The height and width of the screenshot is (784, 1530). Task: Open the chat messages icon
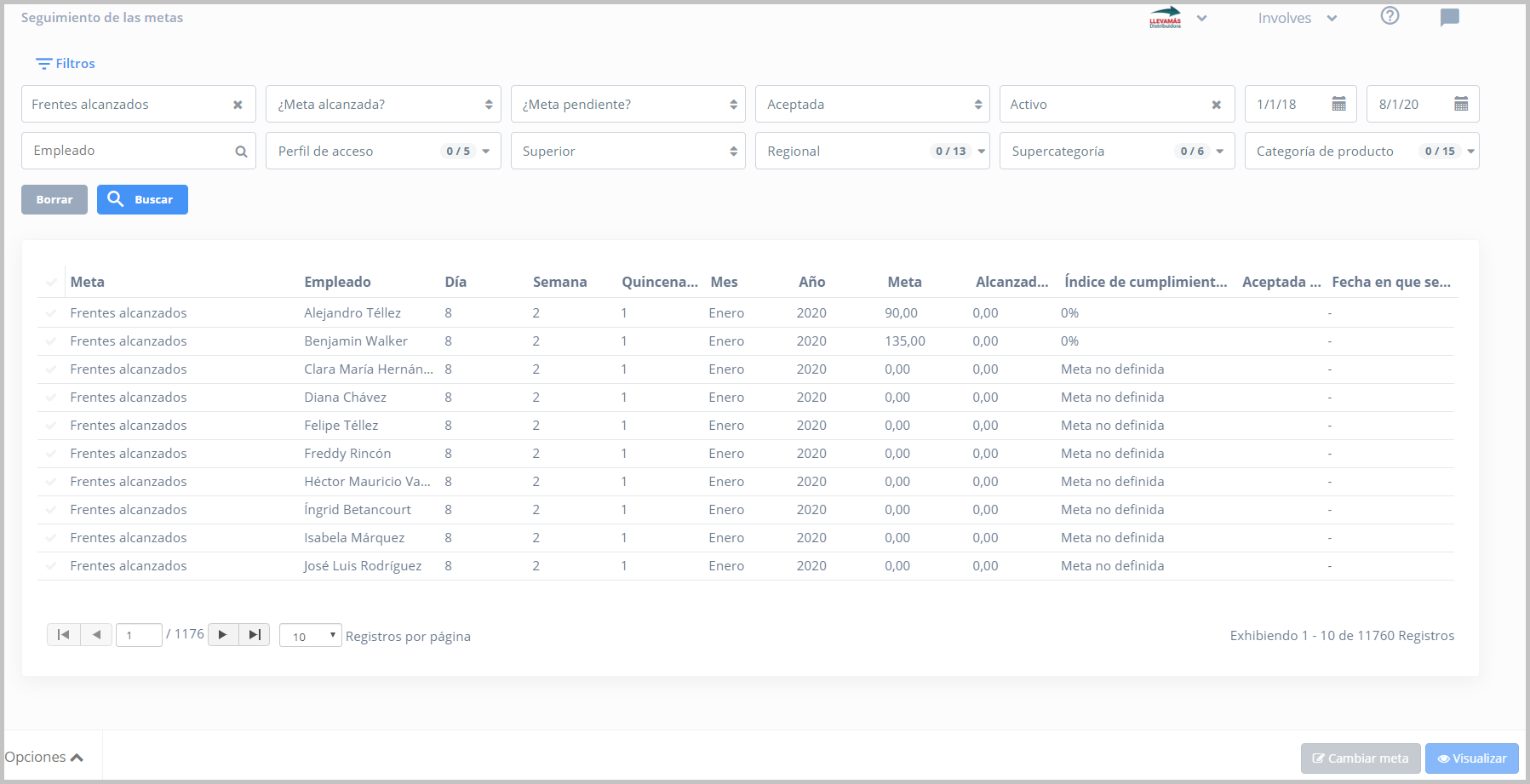tap(1449, 18)
